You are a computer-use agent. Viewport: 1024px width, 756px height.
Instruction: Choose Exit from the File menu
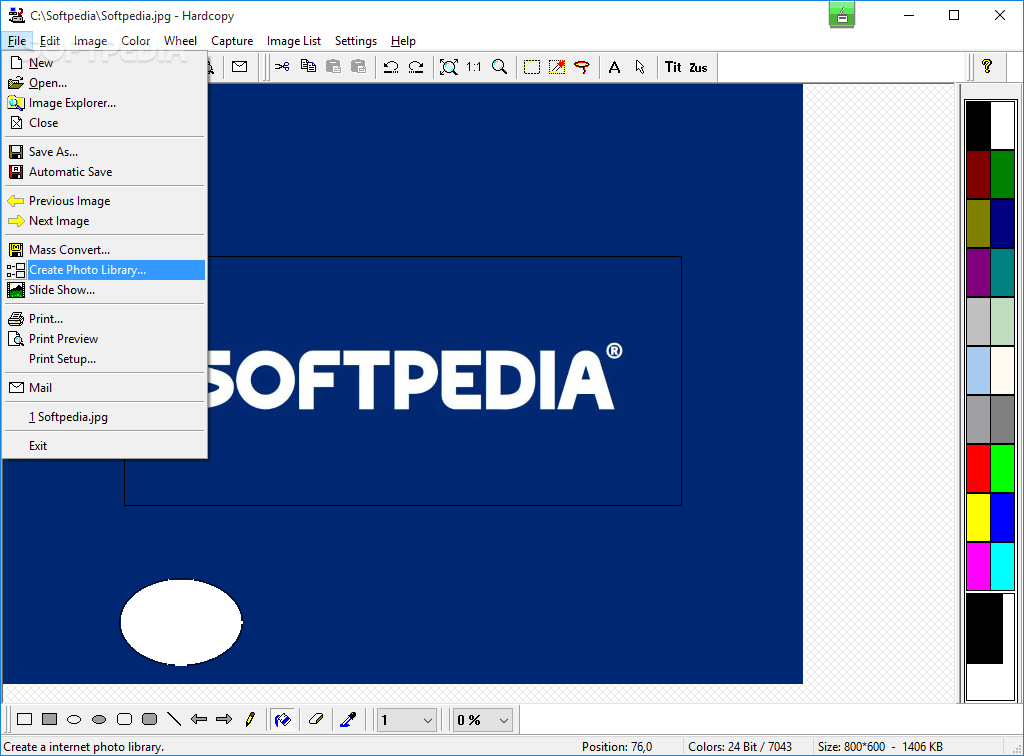(105, 446)
